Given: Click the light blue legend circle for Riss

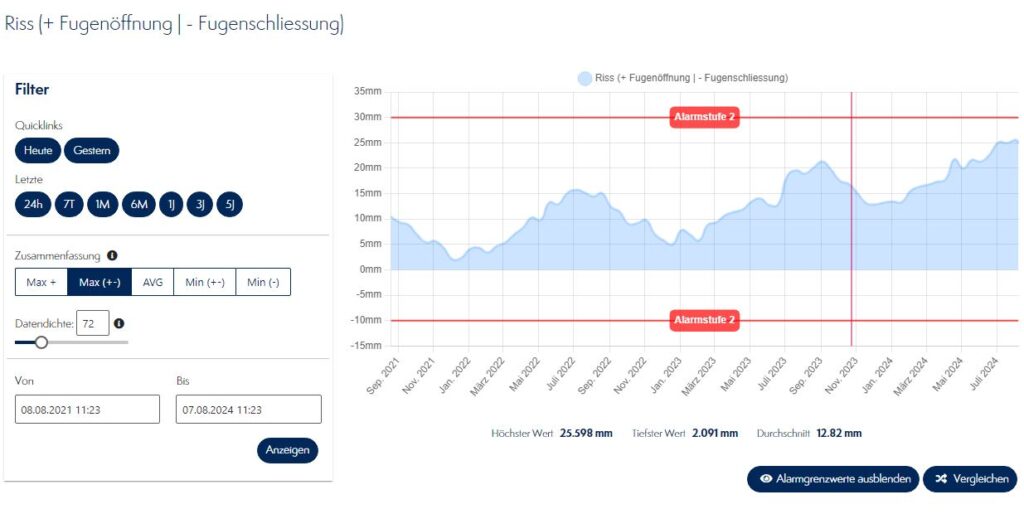Looking at the screenshot, I should point(584,78).
